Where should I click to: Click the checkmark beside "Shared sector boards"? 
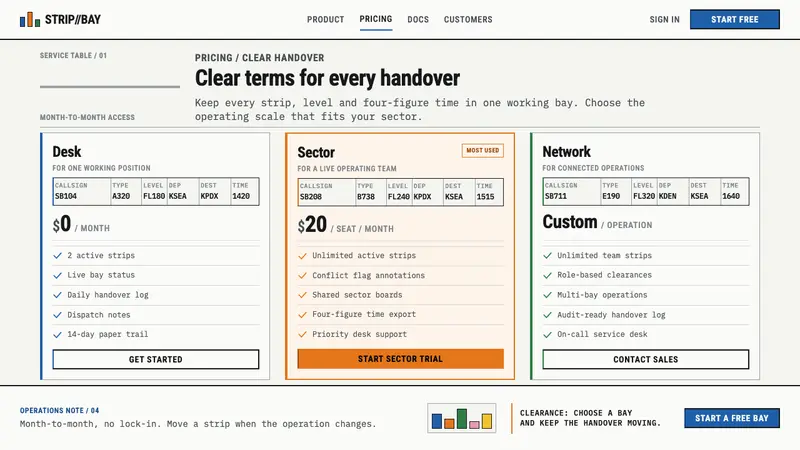click(303, 295)
